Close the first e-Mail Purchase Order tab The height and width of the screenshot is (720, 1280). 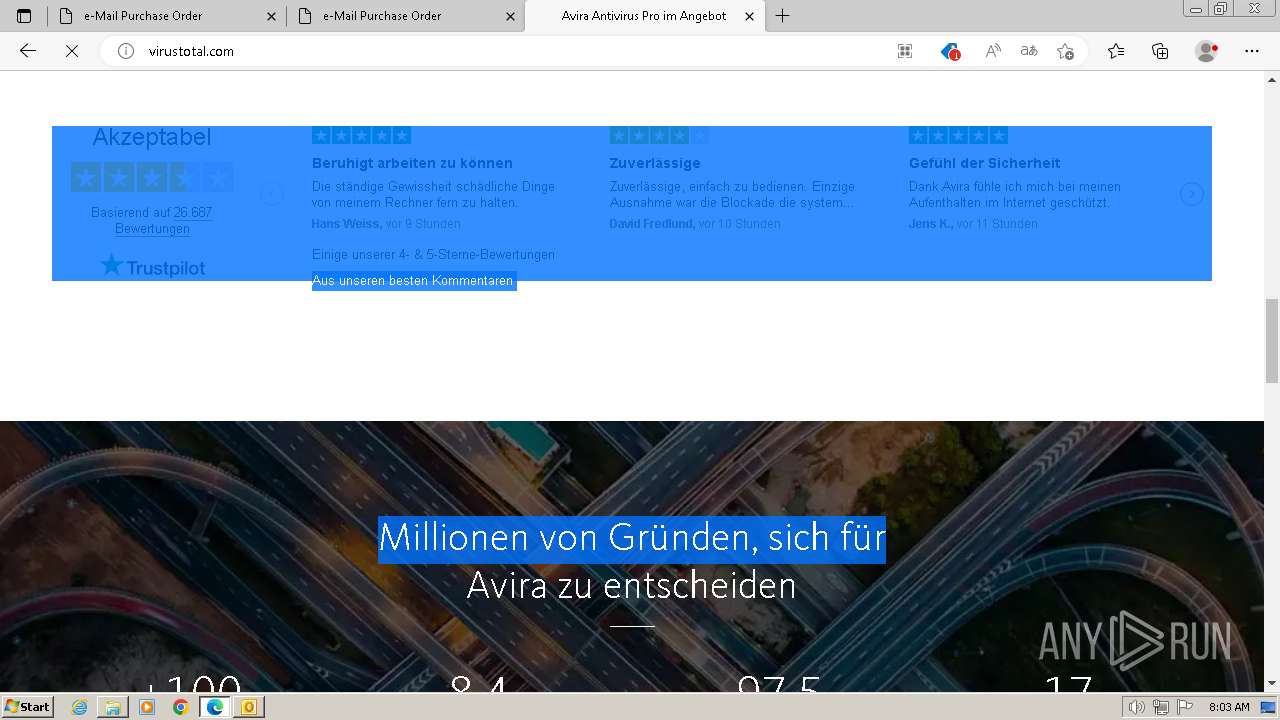point(271,16)
